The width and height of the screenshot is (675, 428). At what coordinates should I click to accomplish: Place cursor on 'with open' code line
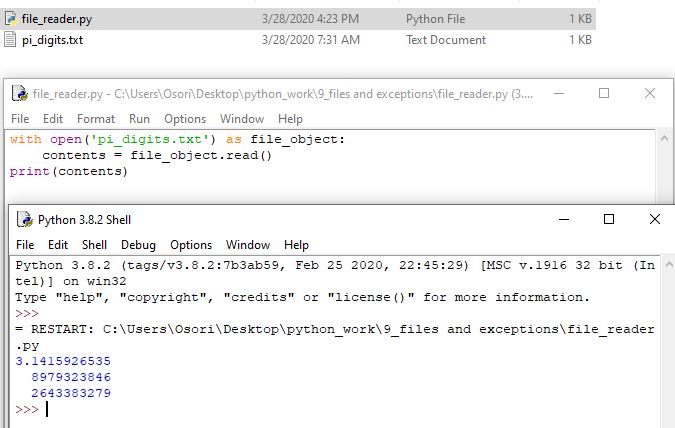(x=177, y=140)
